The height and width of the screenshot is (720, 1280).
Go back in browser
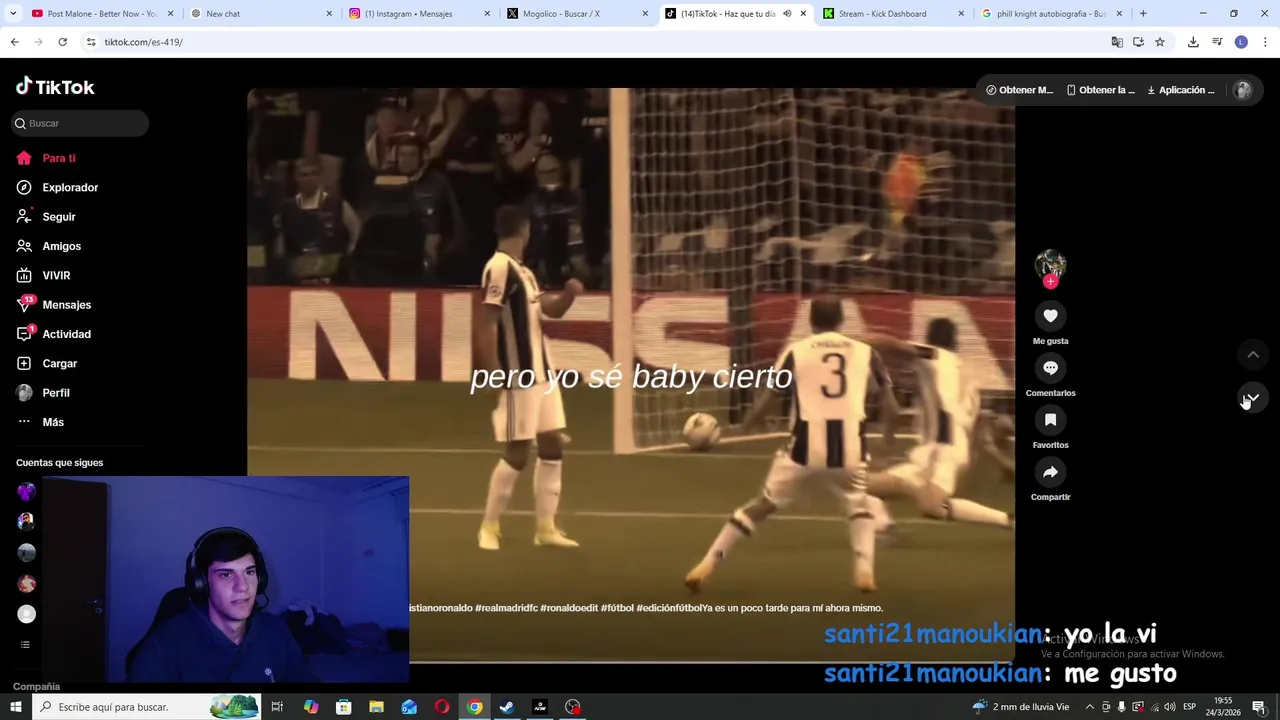(x=14, y=42)
